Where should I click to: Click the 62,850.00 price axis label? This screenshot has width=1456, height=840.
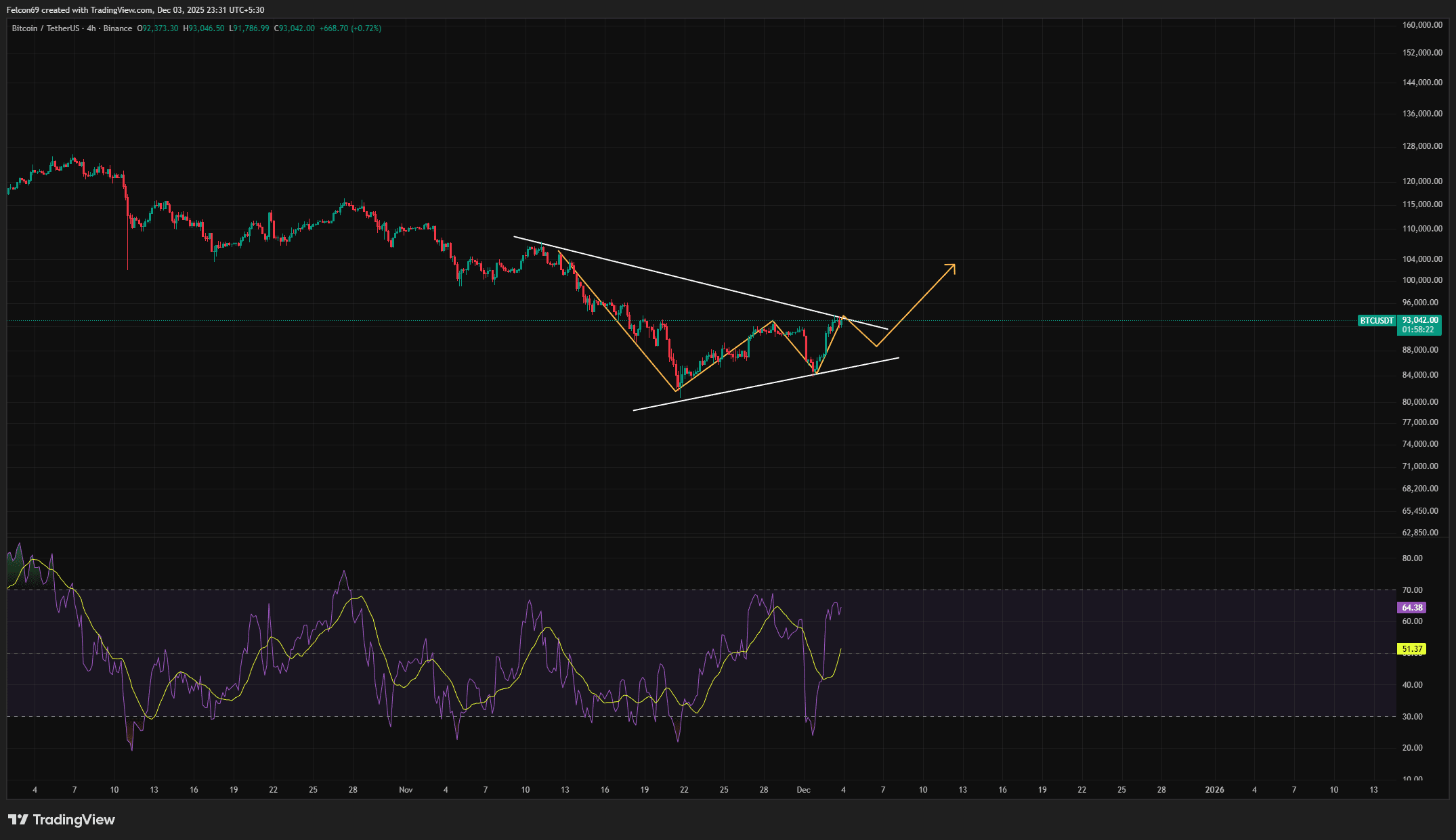[x=1420, y=533]
